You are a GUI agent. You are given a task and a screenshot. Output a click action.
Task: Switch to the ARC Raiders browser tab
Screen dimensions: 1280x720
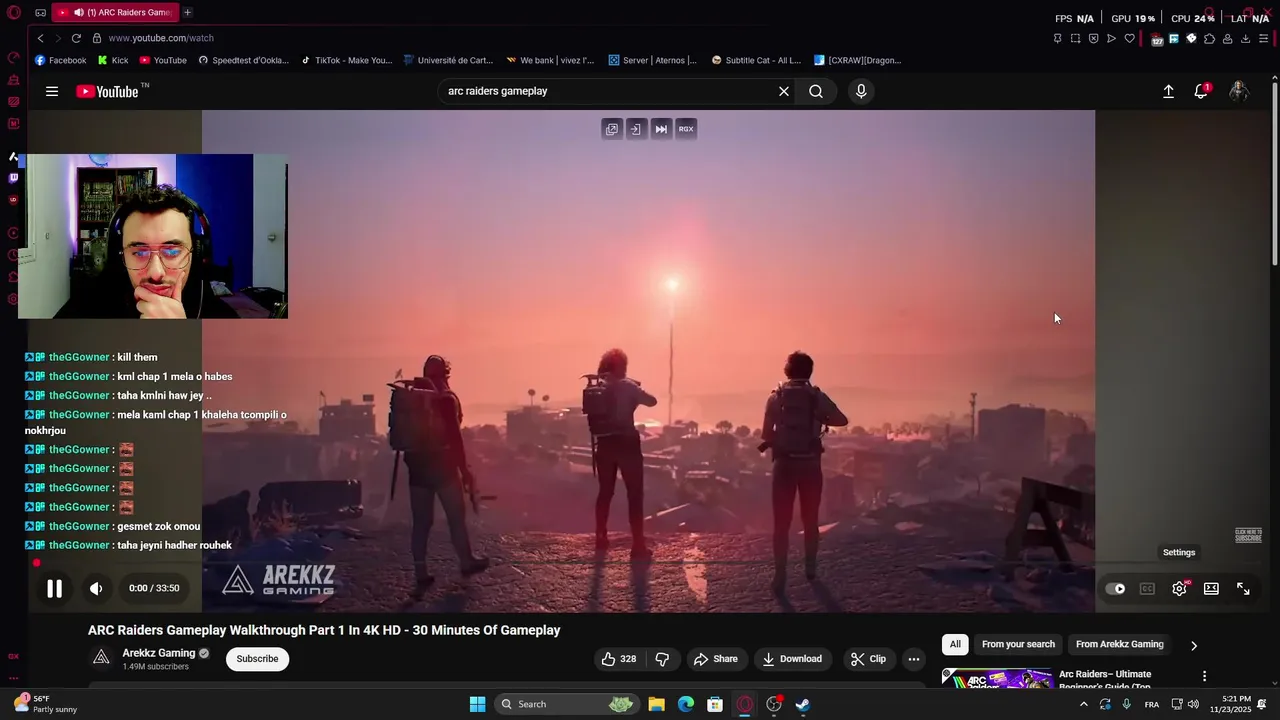pos(115,12)
